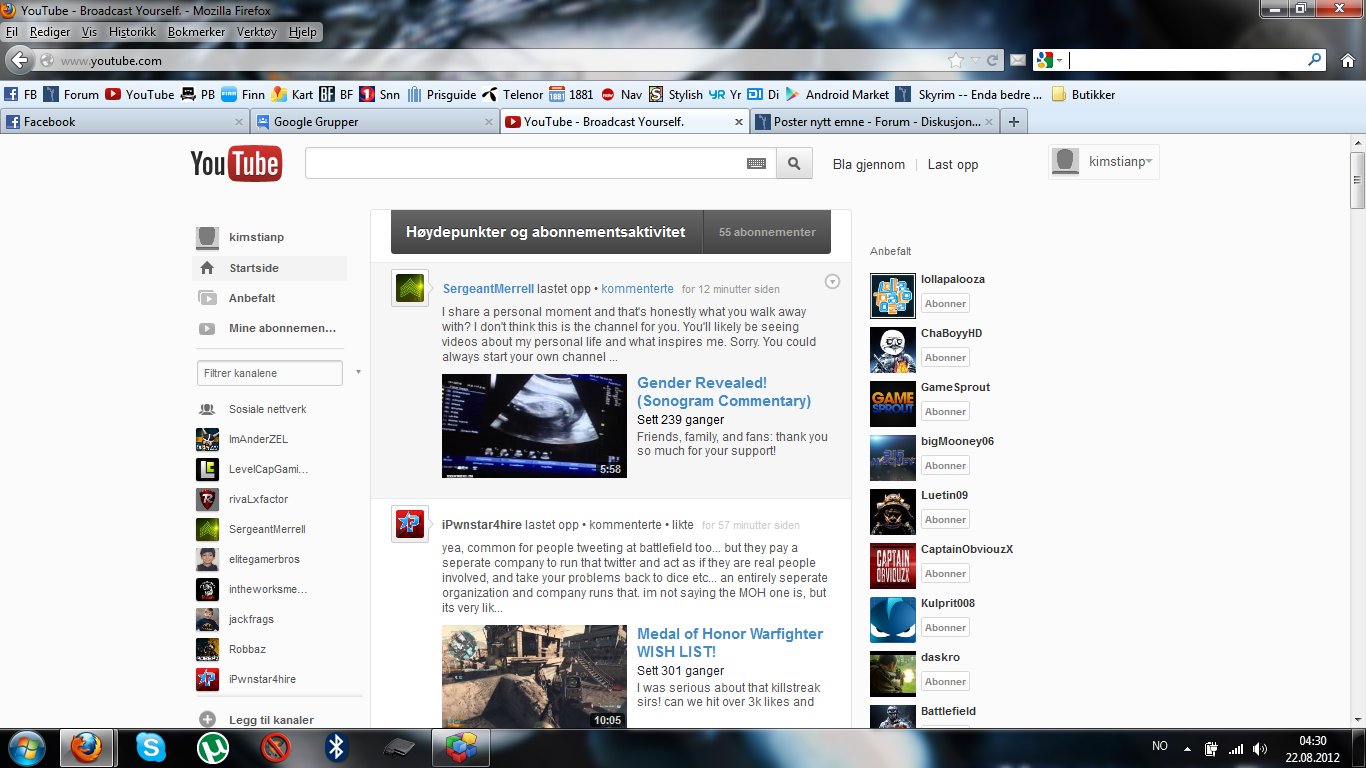Open the Finn bookmark

[243, 95]
